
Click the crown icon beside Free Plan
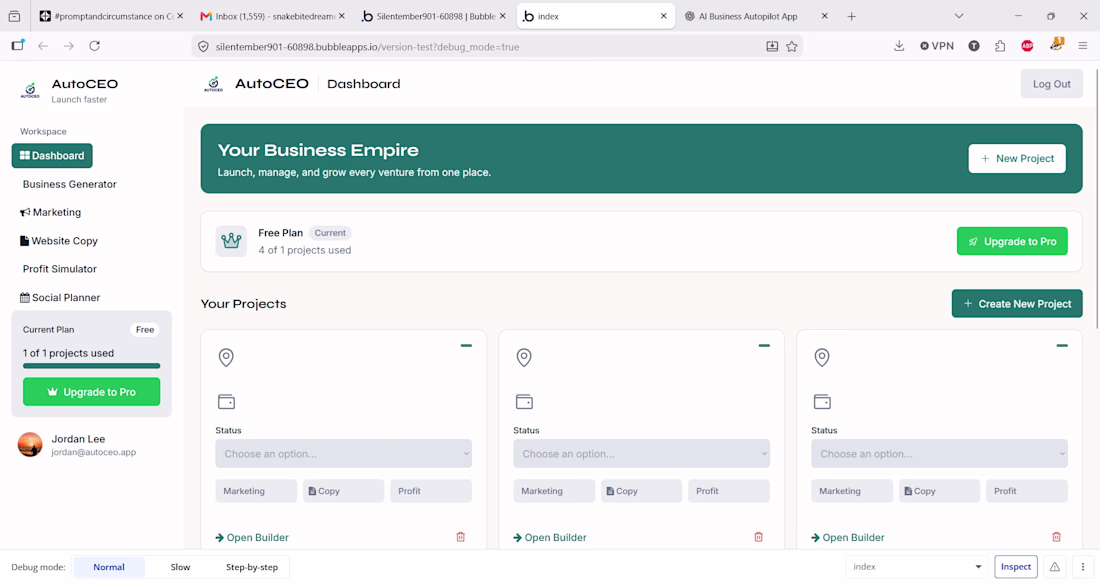[x=231, y=241]
